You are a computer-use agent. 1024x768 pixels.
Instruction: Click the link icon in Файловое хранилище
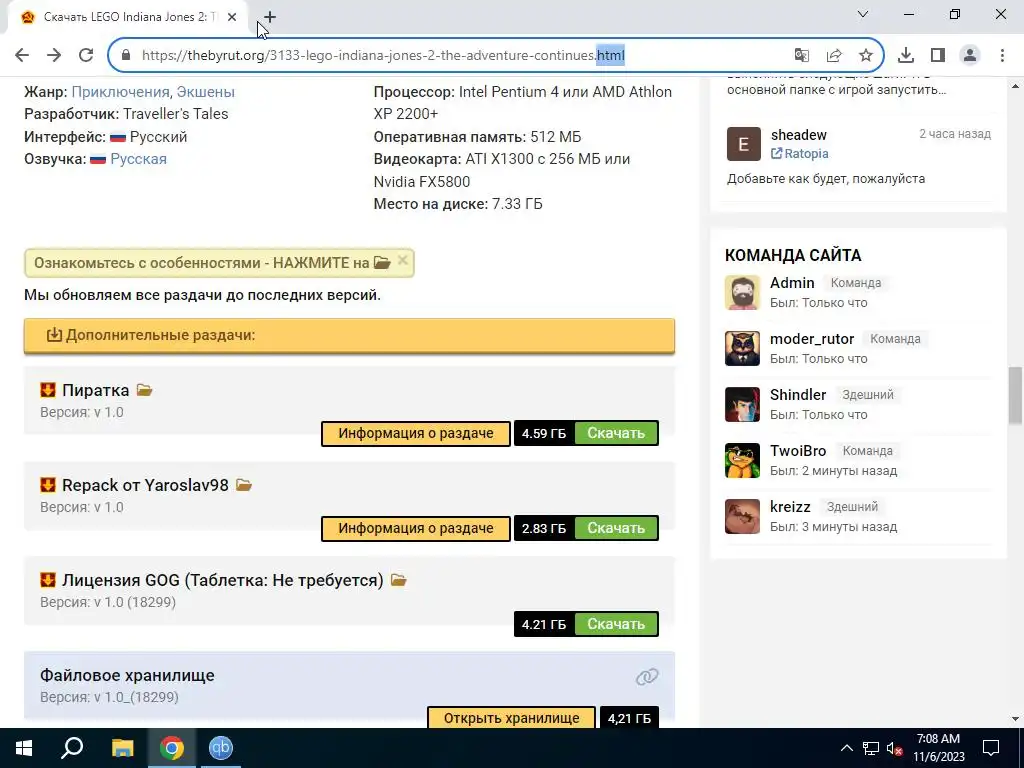pos(647,677)
